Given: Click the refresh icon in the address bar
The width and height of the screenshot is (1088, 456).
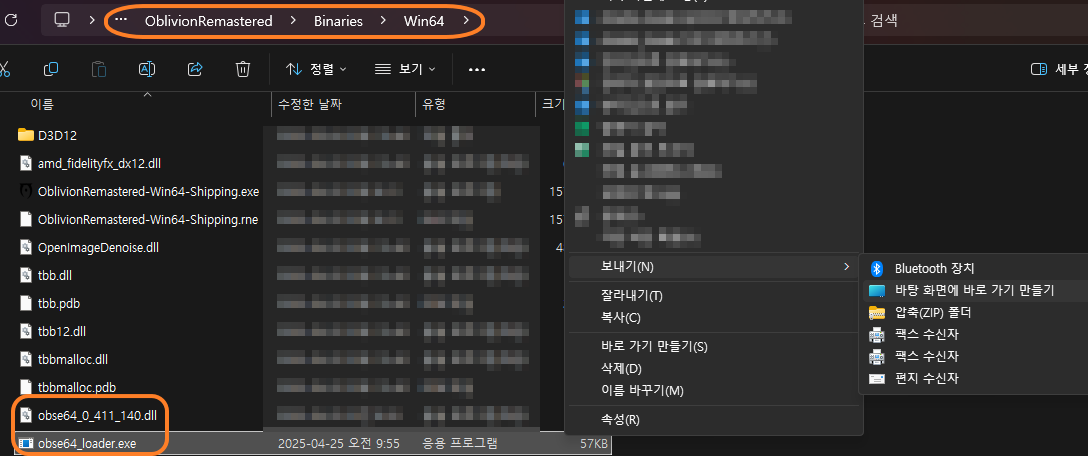Looking at the screenshot, I should (x=10, y=20).
